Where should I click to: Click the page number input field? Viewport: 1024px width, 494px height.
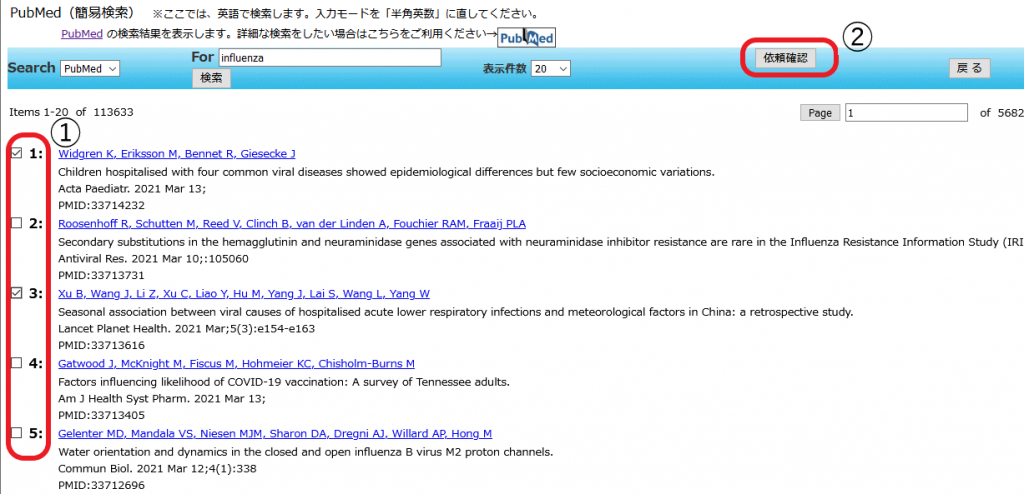click(x=906, y=112)
